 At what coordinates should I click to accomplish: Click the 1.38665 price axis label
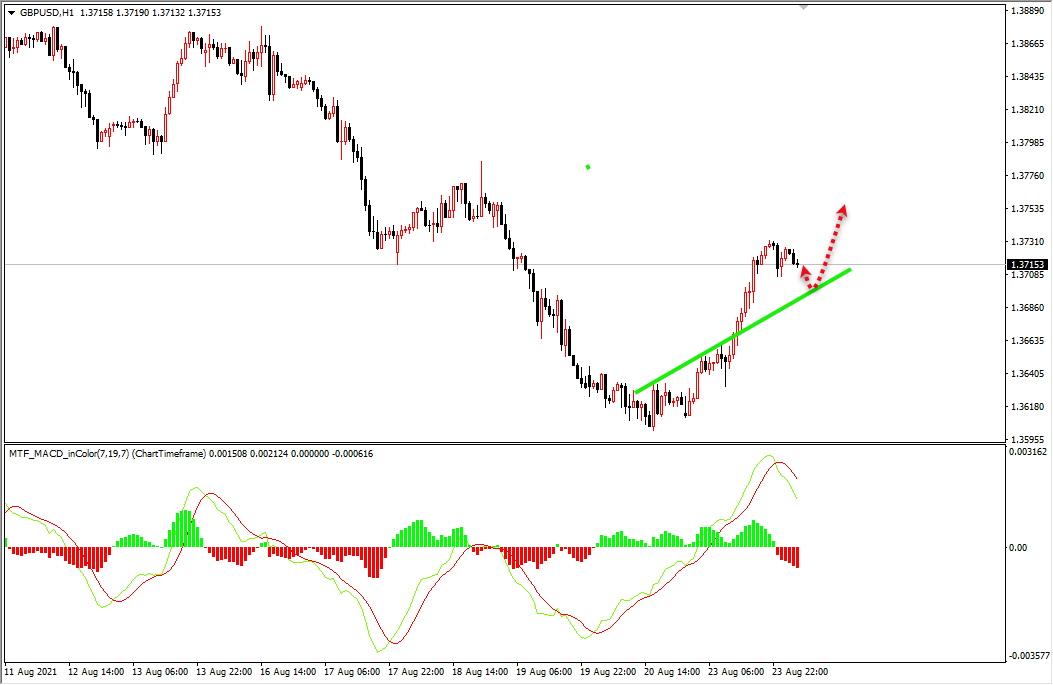pyautogui.click(x=1028, y=44)
